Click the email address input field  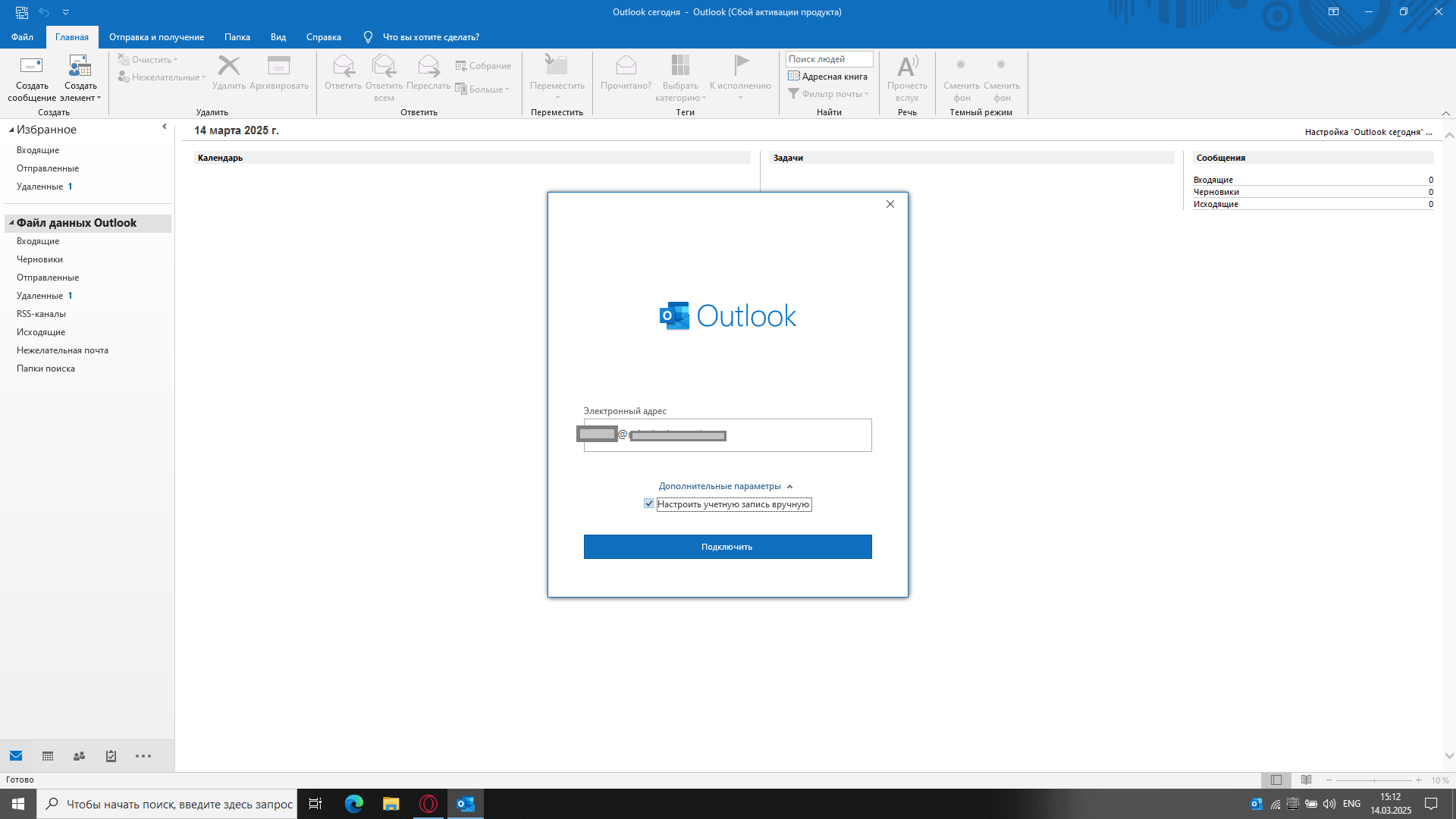click(x=727, y=435)
